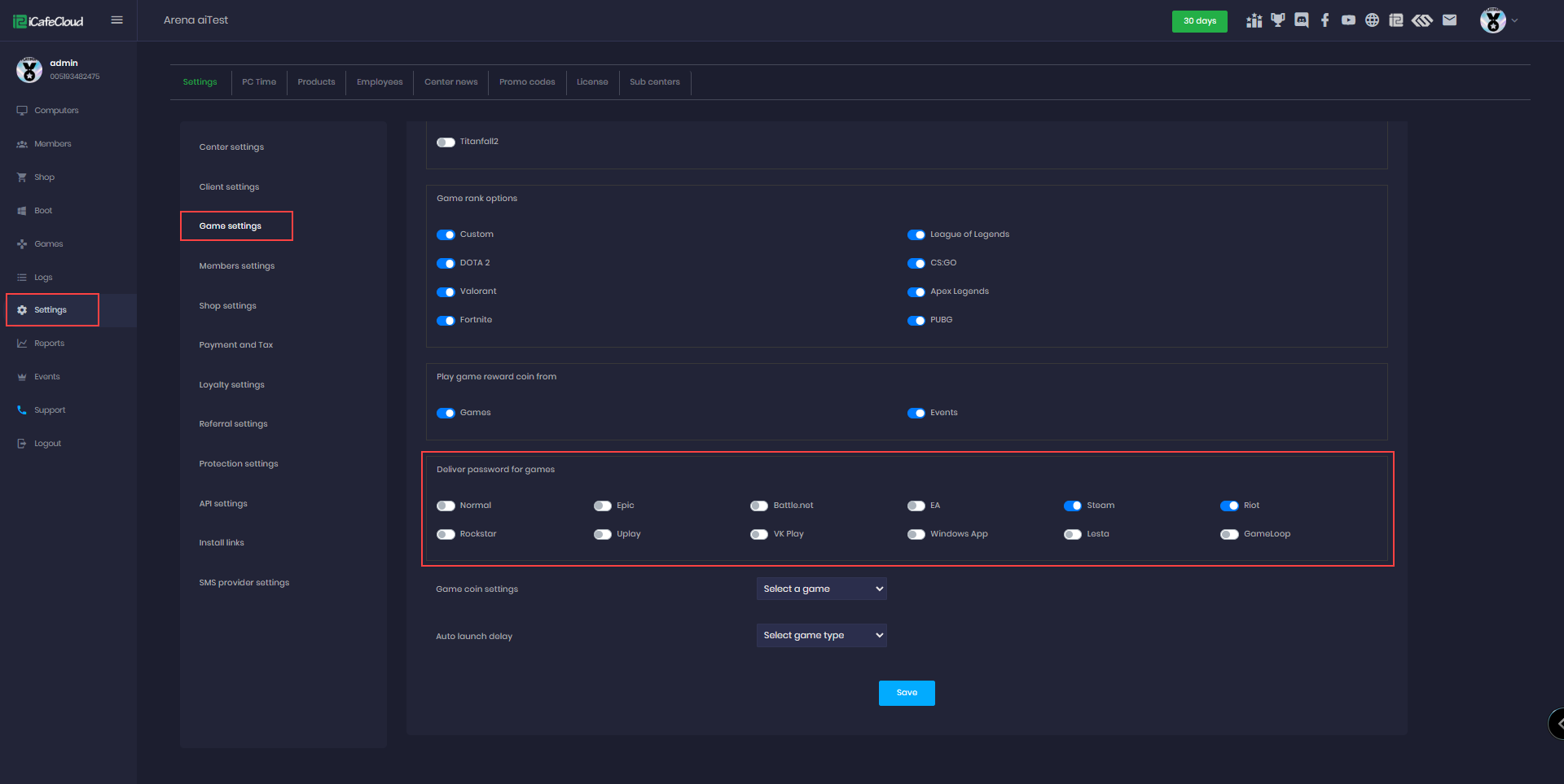Open Members settings in side list

[x=237, y=266]
